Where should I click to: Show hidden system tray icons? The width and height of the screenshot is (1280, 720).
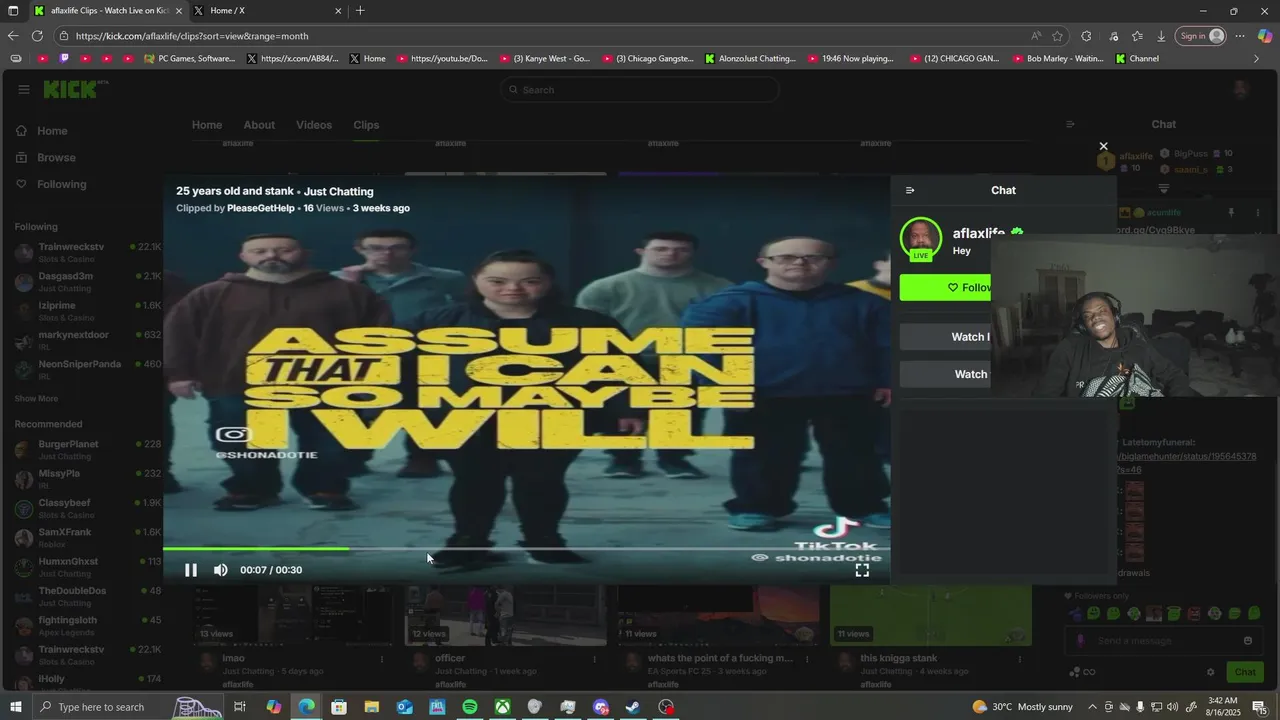(1092, 707)
